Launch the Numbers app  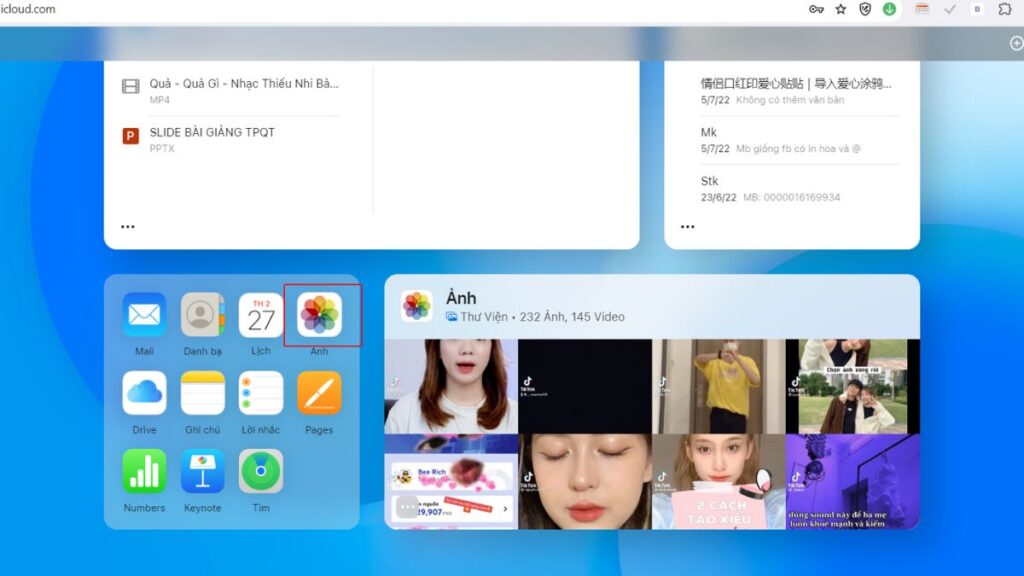pos(144,471)
